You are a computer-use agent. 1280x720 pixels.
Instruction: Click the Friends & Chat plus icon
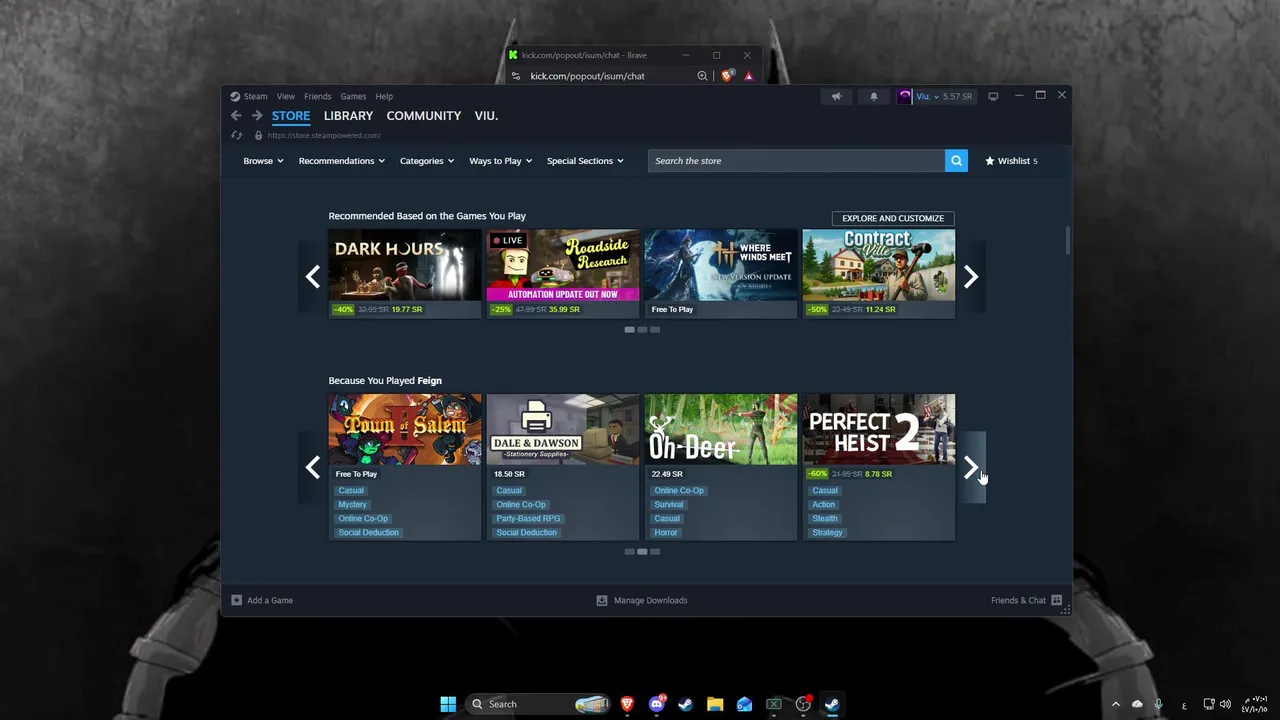coord(1056,600)
